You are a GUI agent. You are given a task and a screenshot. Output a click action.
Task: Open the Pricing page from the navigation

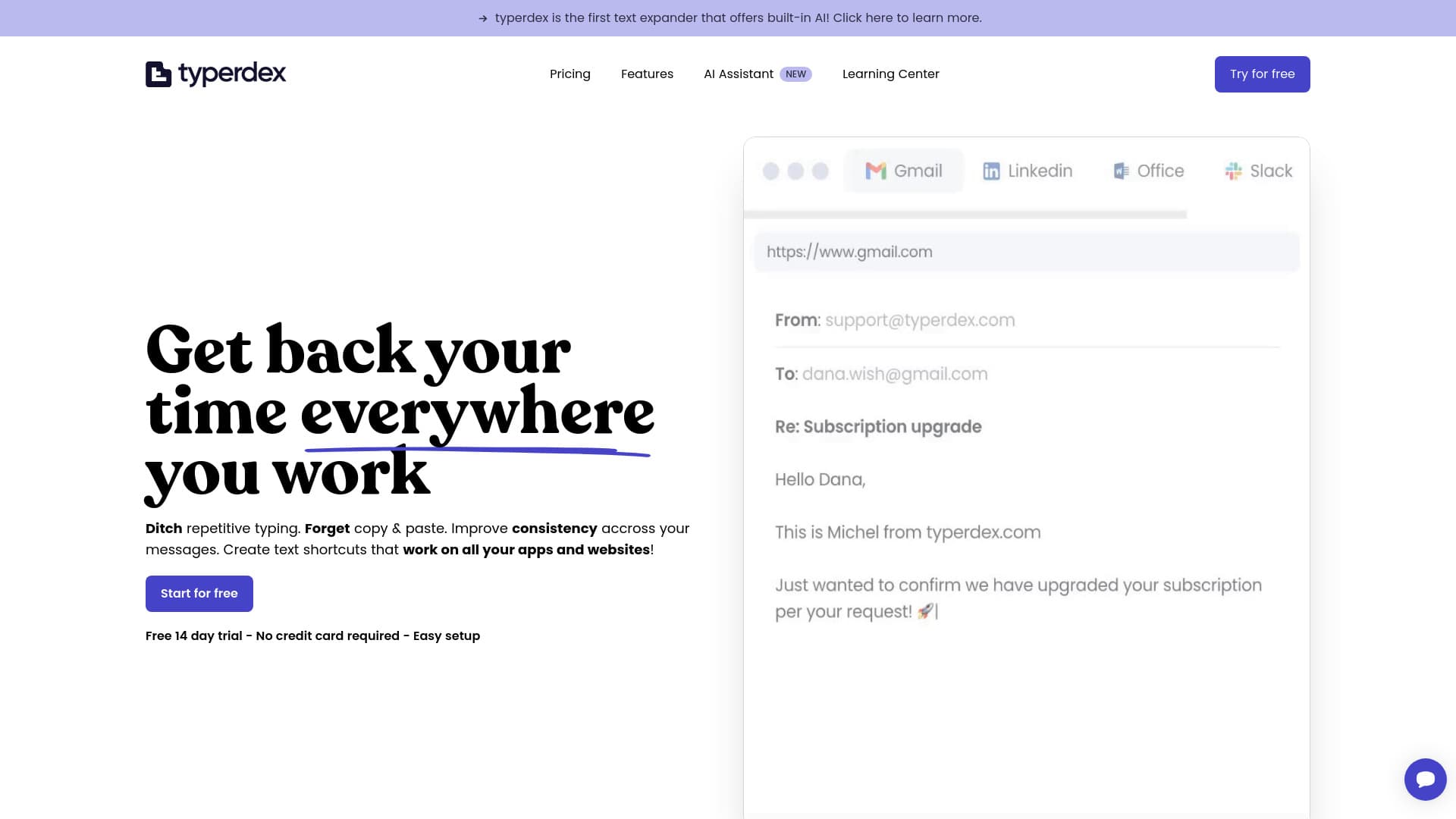(x=570, y=74)
